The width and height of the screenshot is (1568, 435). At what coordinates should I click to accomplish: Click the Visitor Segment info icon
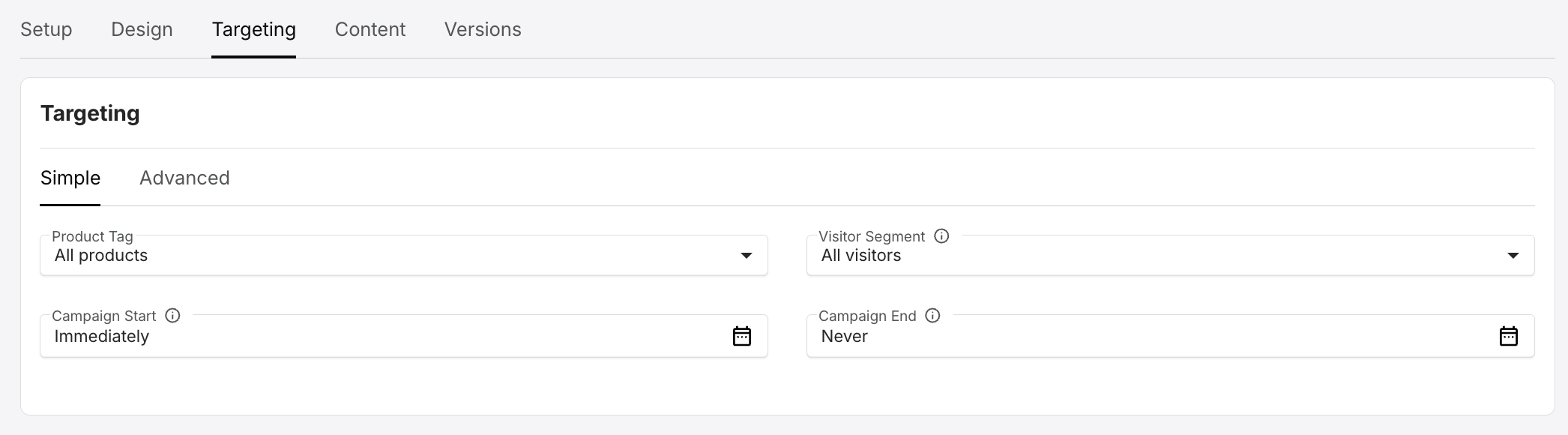(942, 235)
